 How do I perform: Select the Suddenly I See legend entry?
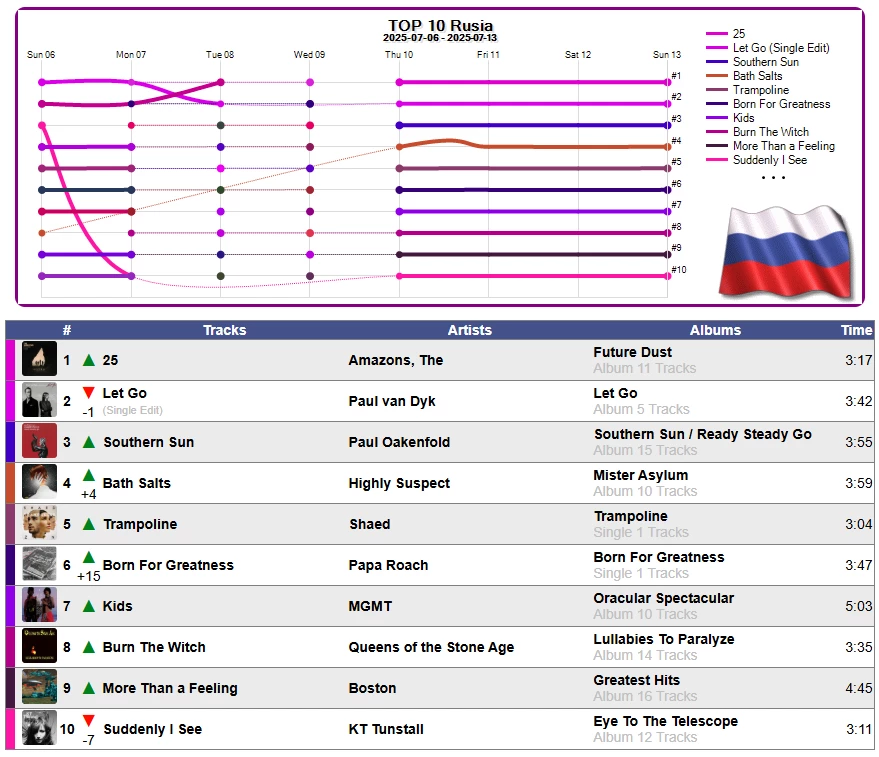point(770,160)
